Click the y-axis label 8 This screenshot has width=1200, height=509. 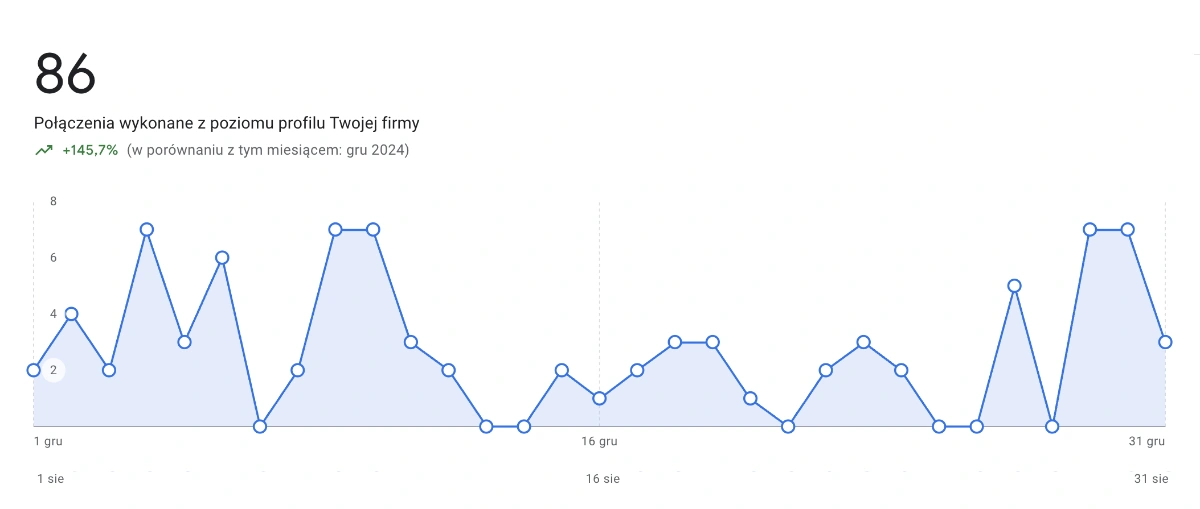pos(54,202)
